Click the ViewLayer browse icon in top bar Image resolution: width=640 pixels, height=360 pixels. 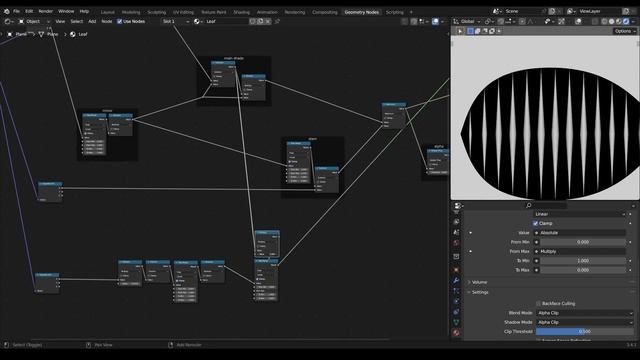click(x=572, y=11)
